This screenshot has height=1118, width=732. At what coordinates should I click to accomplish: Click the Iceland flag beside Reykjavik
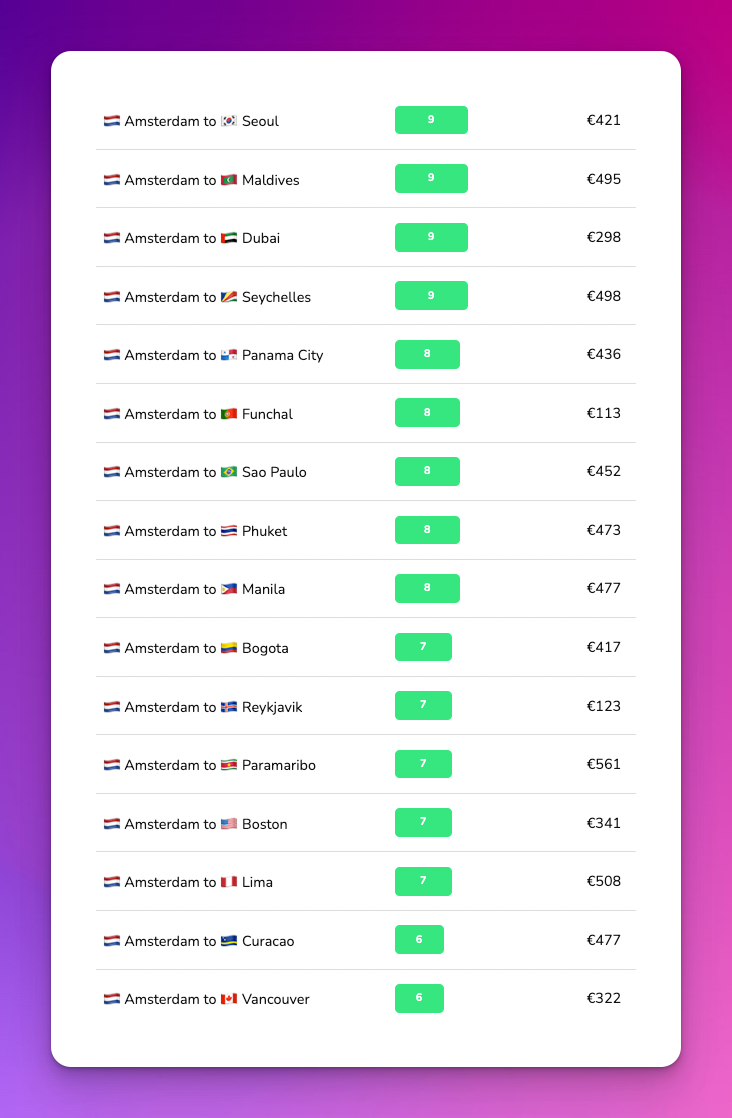tap(229, 707)
